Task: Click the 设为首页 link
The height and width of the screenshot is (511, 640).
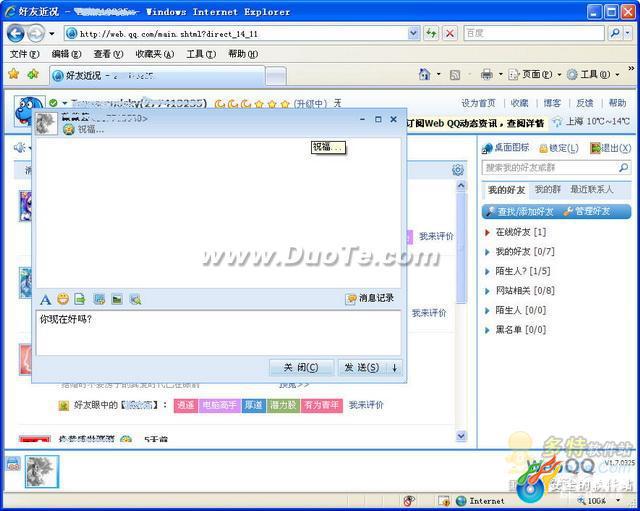Action: pos(478,103)
